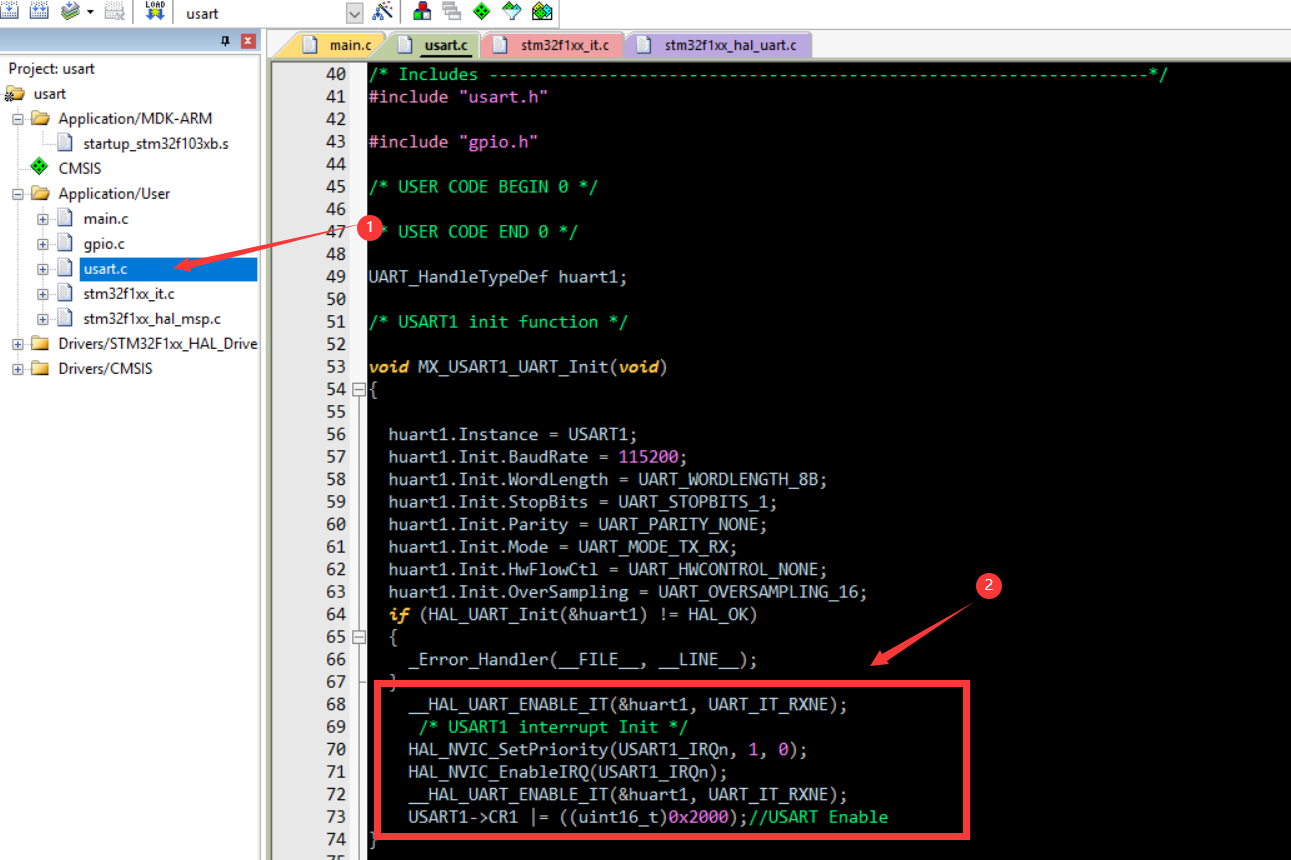The height and width of the screenshot is (860, 1291).
Task: Collapse the Application/User folder
Action: click(17, 193)
